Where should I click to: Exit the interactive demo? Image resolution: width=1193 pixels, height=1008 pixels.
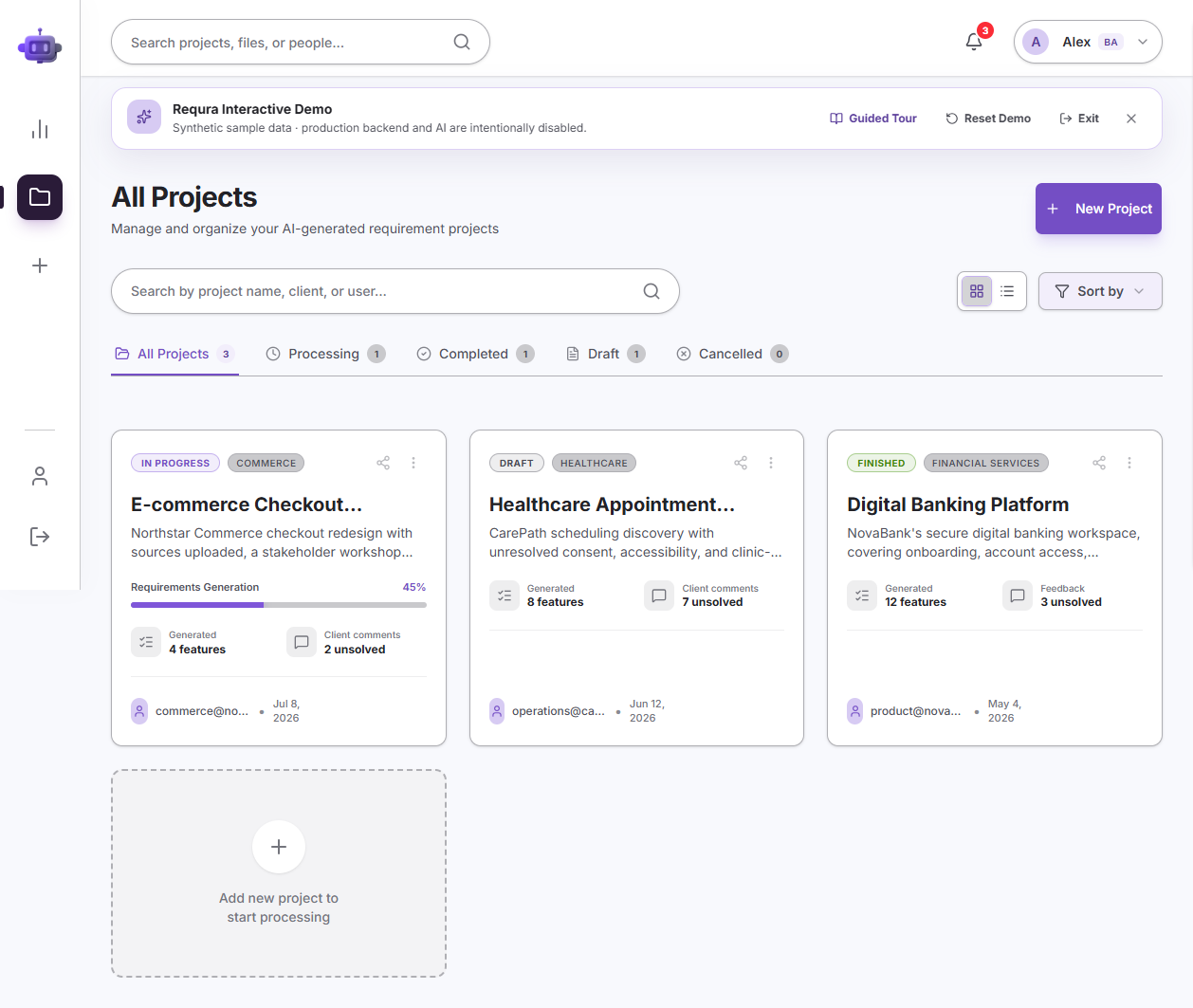click(x=1079, y=119)
